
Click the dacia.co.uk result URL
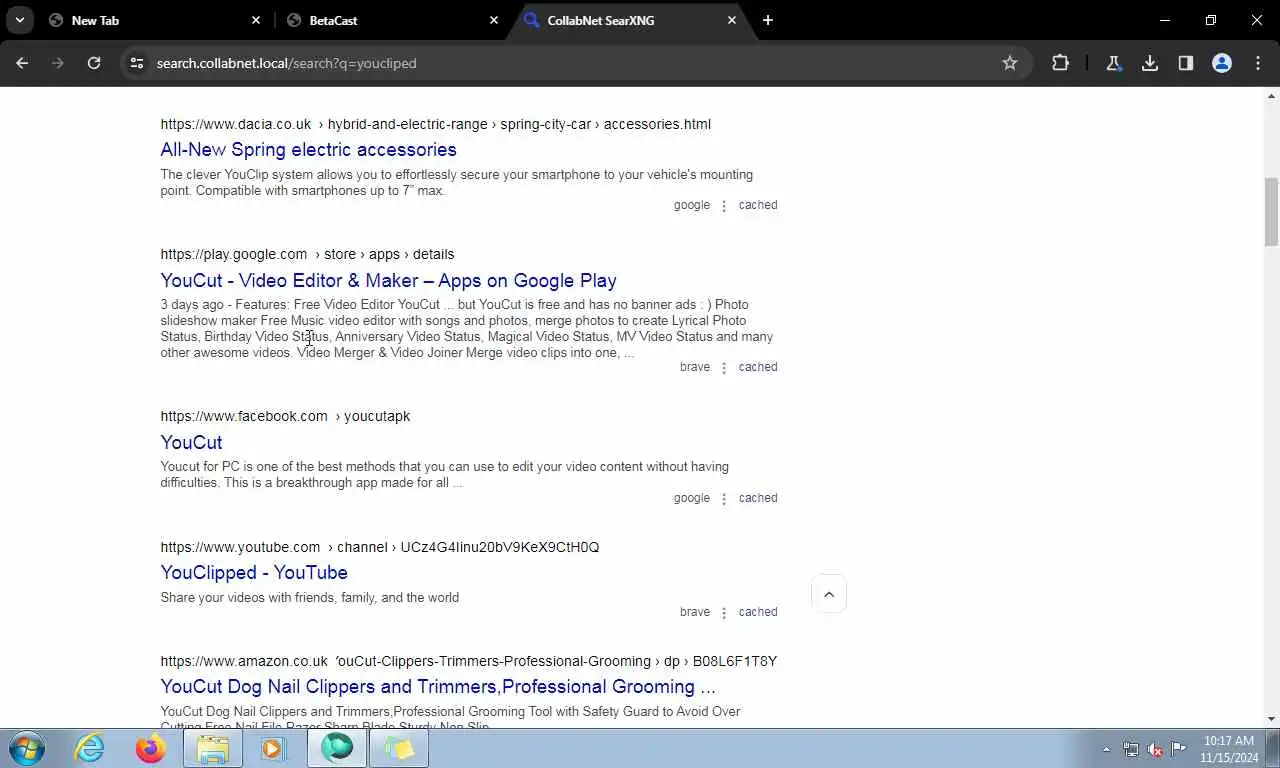435,124
